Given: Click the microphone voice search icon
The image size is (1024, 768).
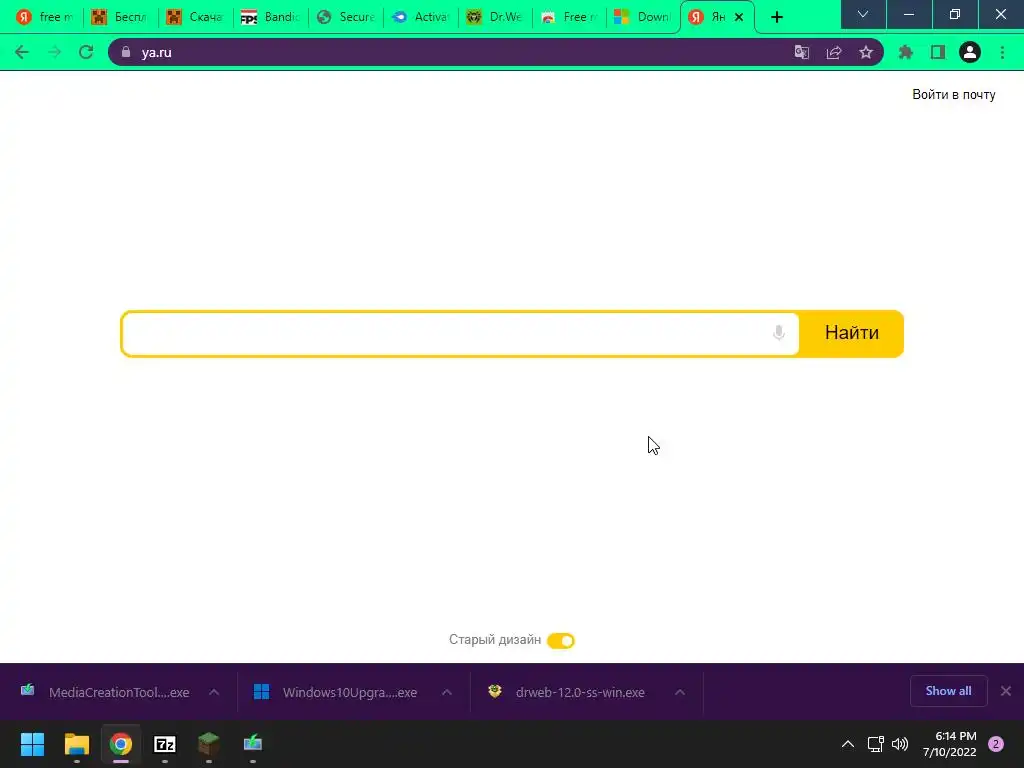Looking at the screenshot, I should [x=778, y=333].
